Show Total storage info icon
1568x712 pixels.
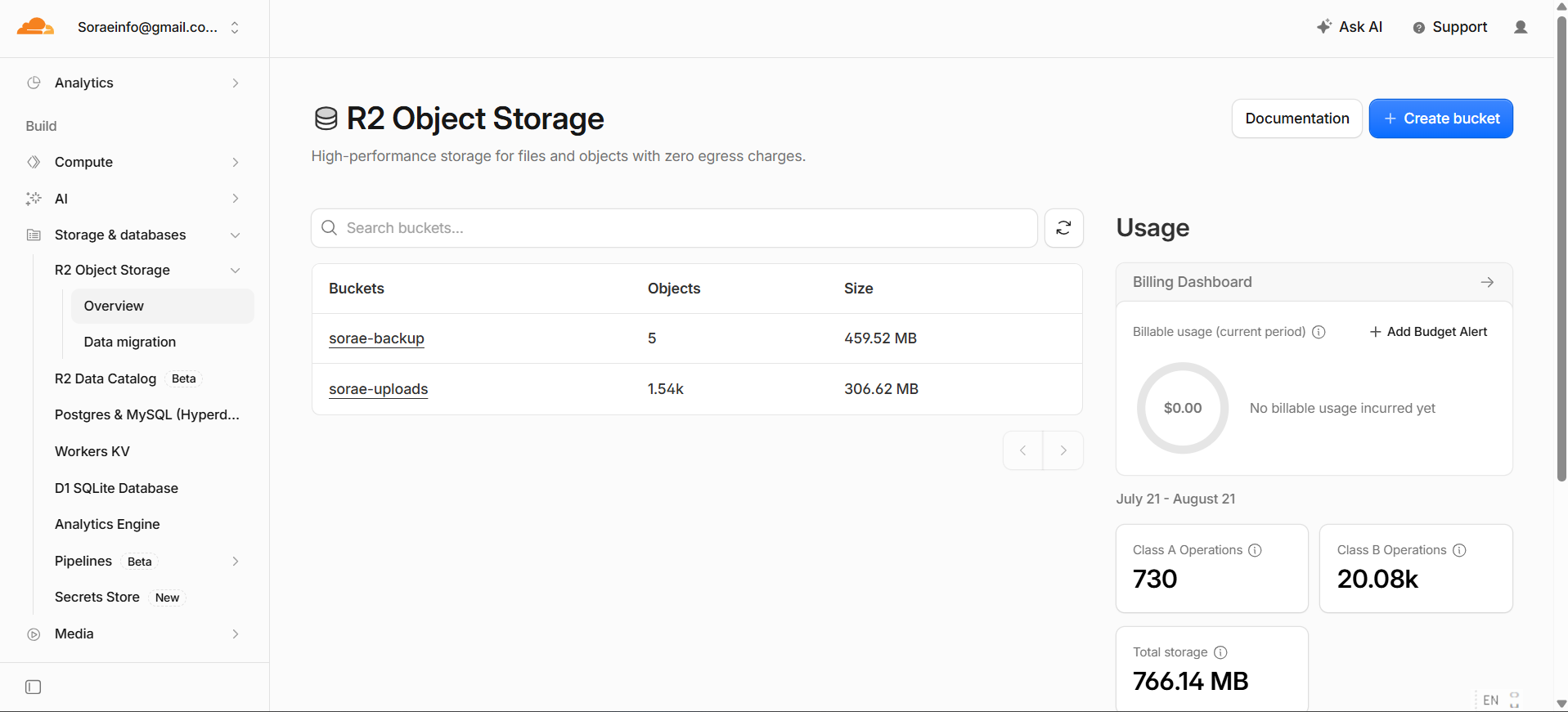tap(1220, 652)
